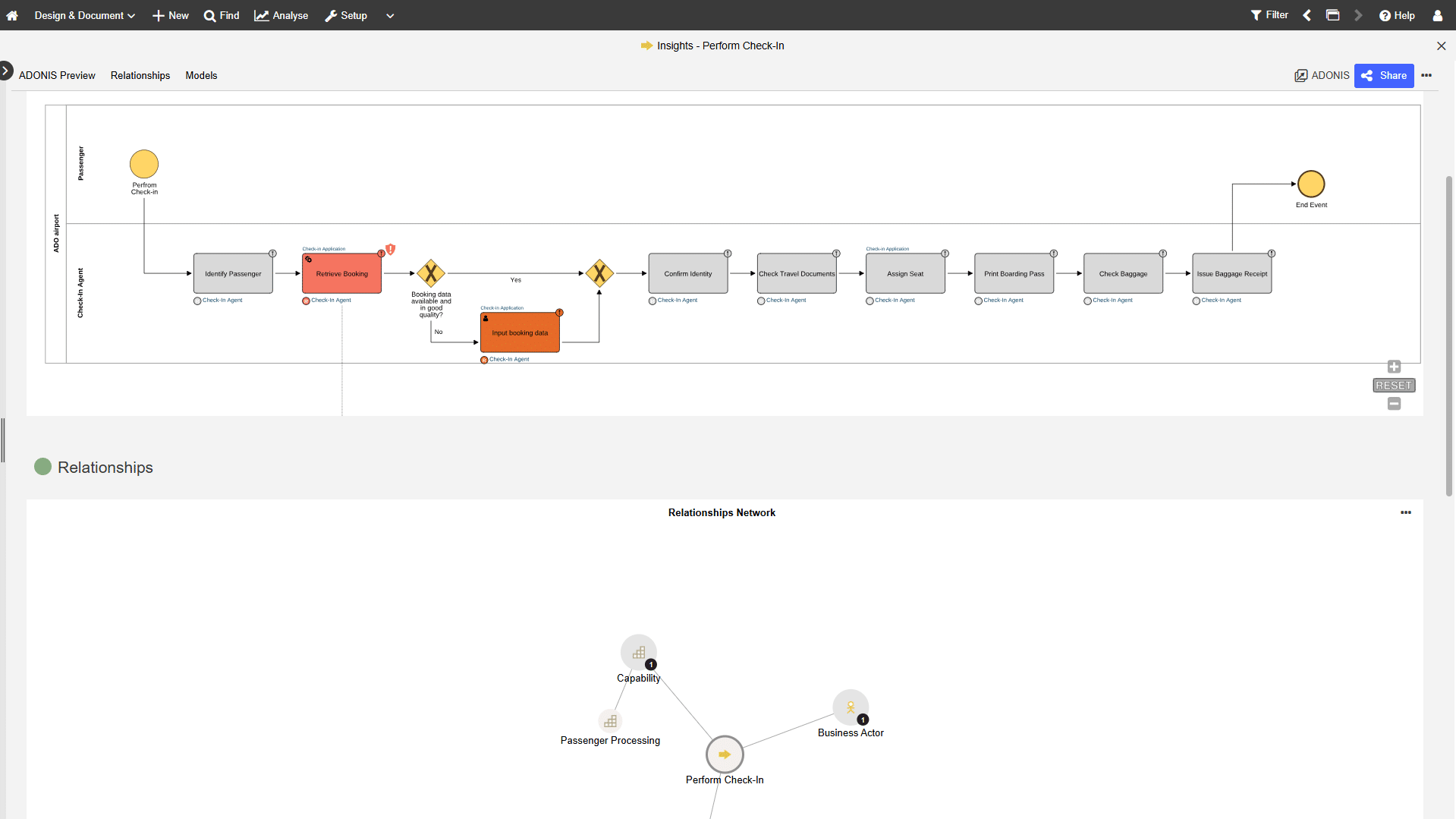Open the user profile icon
This screenshot has width=1456, height=819.
pyautogui.click(x=1437, y=15)
